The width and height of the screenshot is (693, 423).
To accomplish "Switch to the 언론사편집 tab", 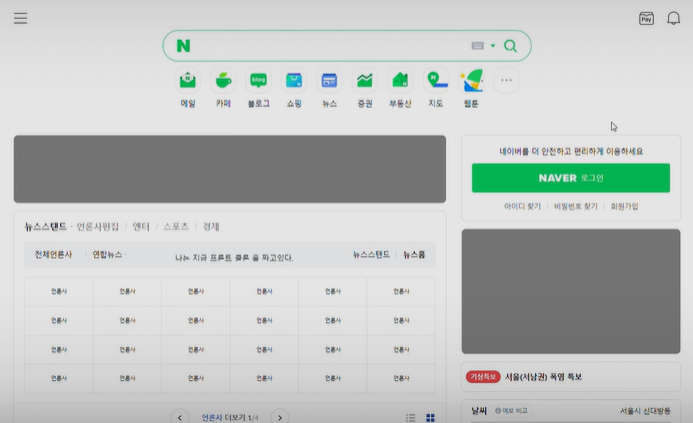I will 98,227.
